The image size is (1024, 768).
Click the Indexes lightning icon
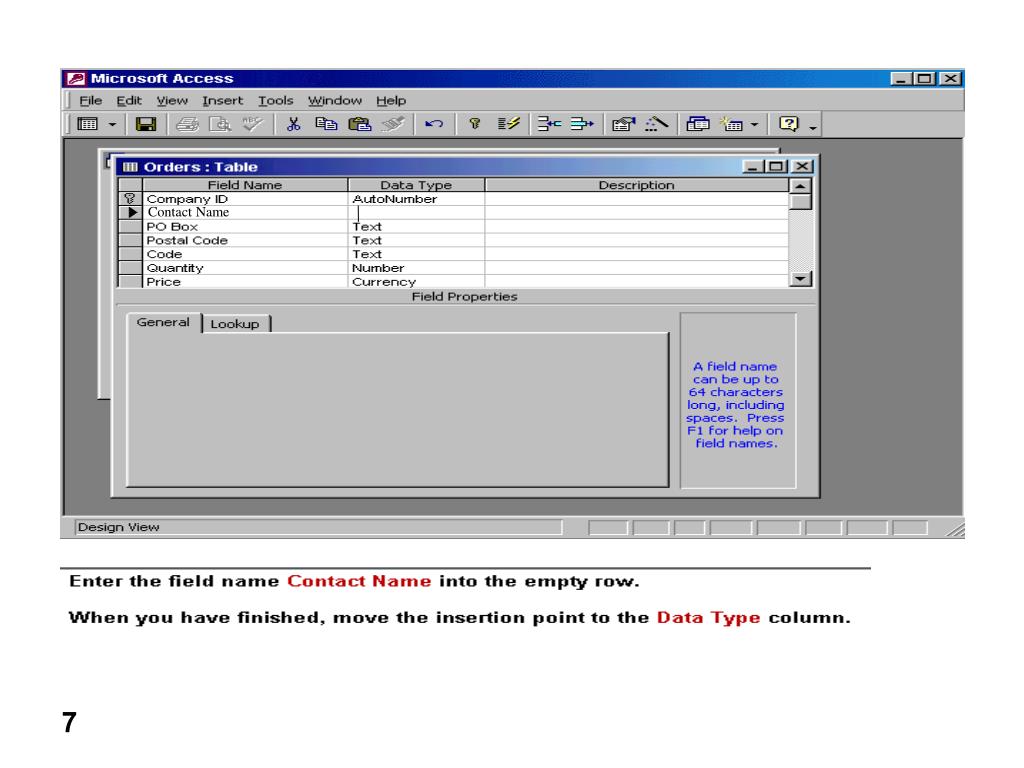(x=508, y=123)
